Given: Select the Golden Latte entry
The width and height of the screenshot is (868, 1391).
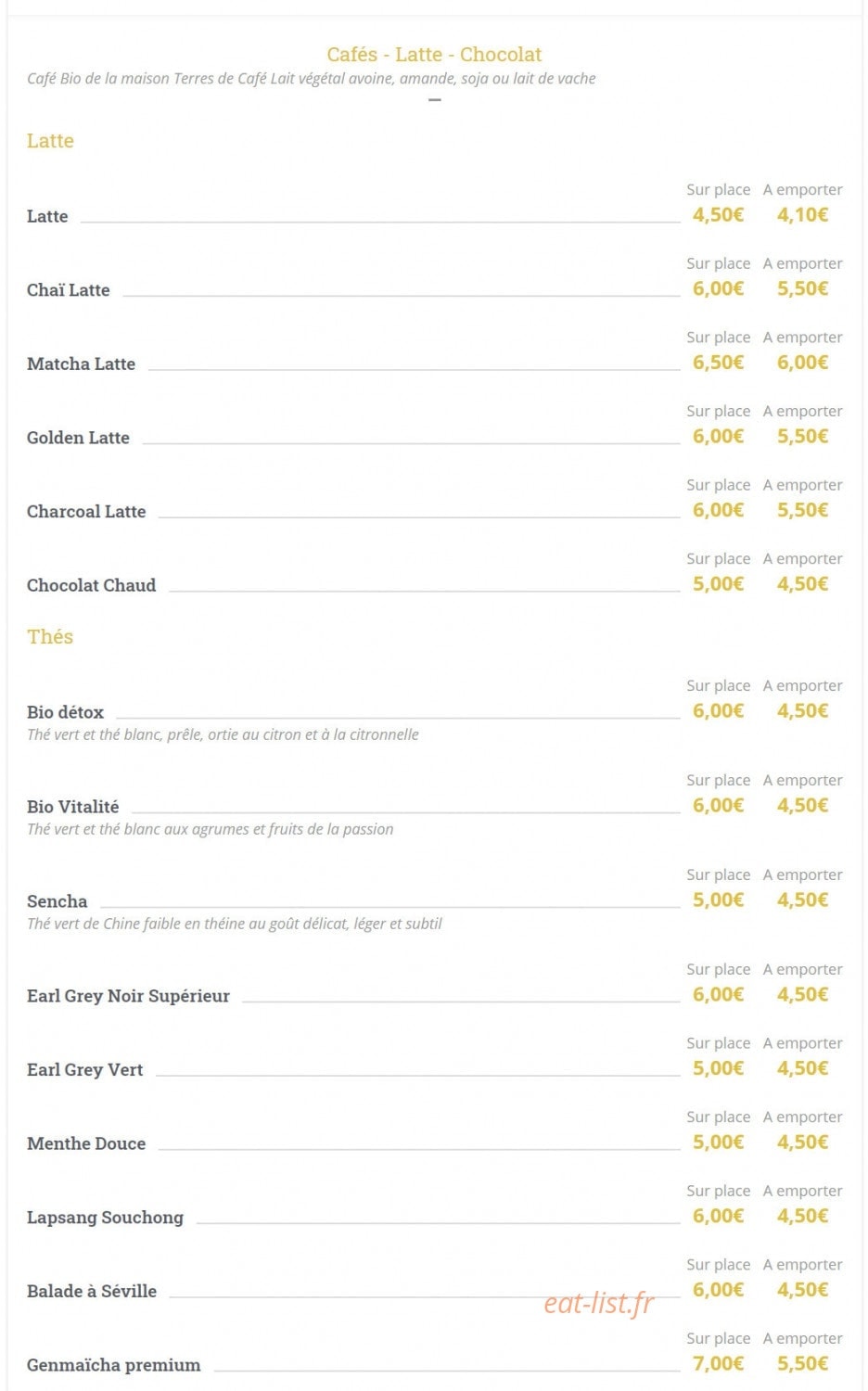Looking at the screenshot, I should [78, 438].
